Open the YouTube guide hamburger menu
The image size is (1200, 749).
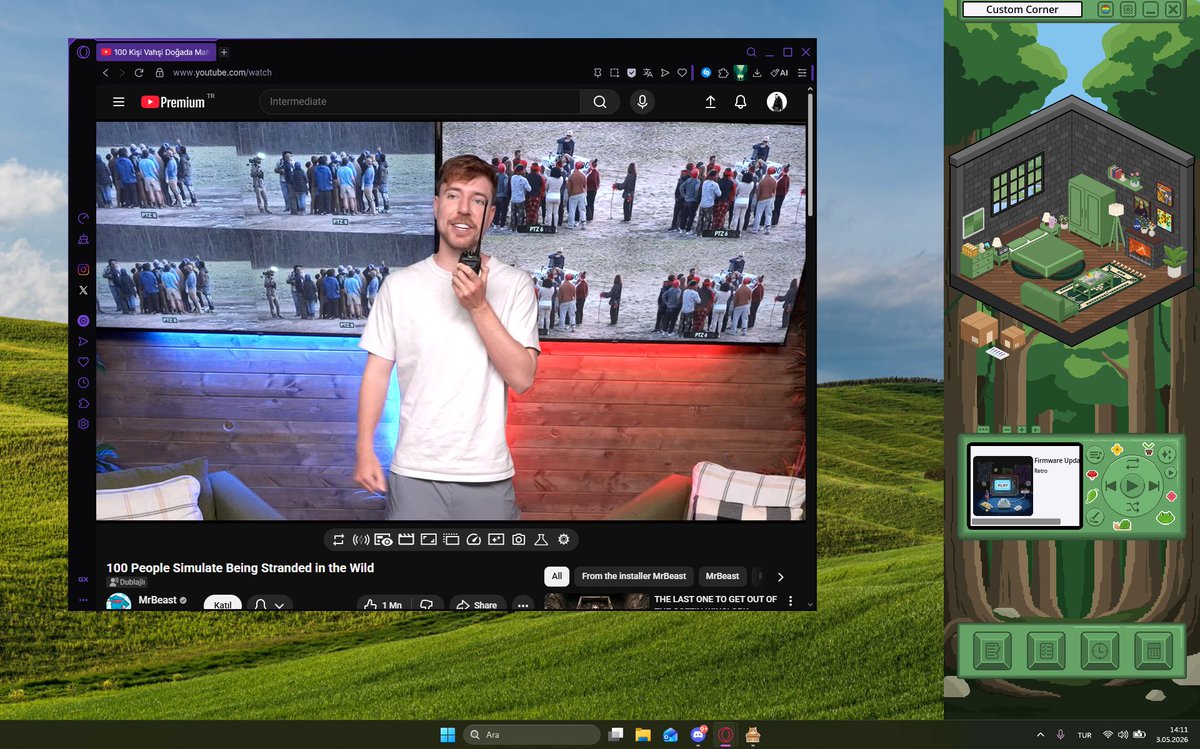pyautogui.click(x=119, y=102)
